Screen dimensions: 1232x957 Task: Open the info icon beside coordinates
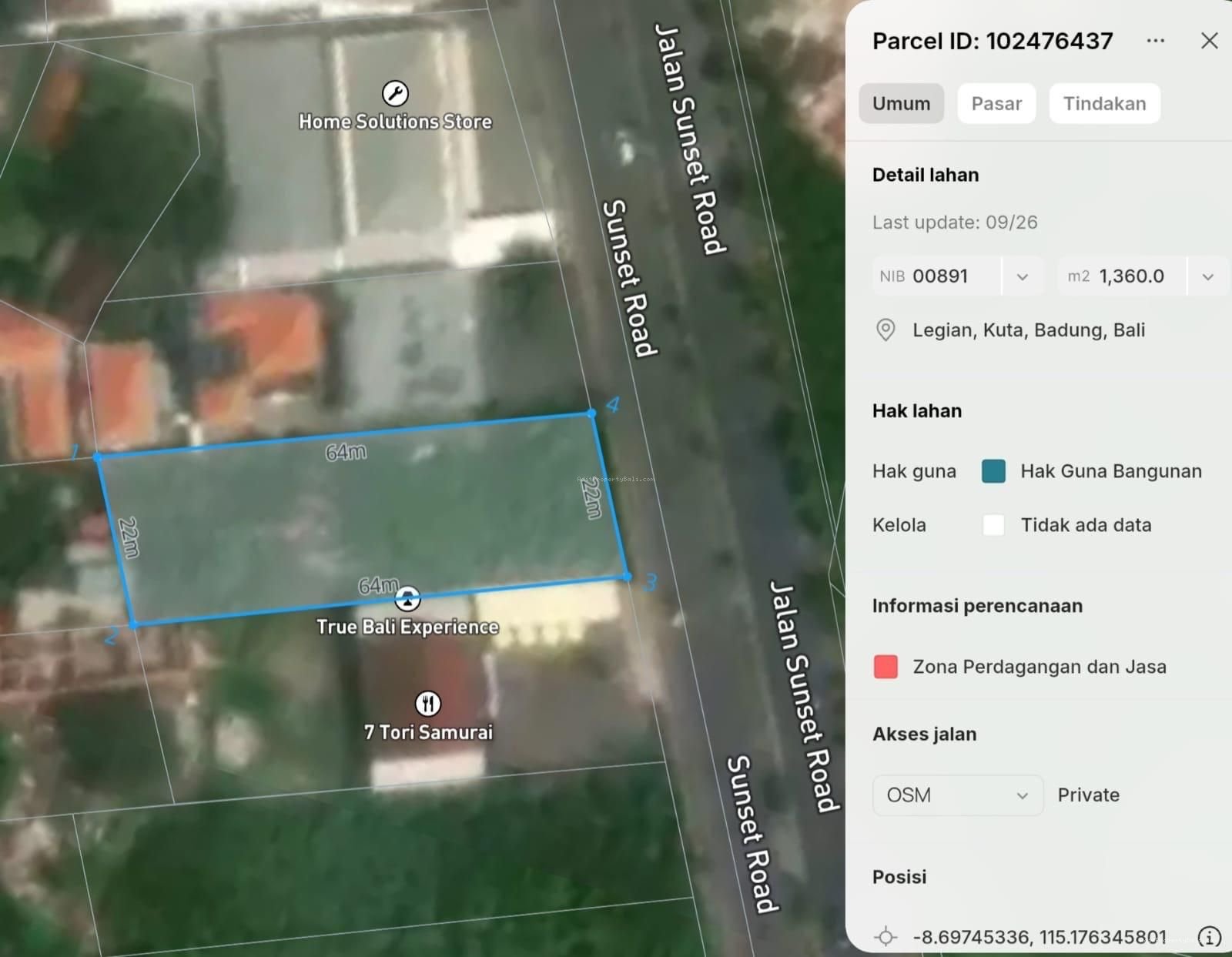coord(1209,938)
